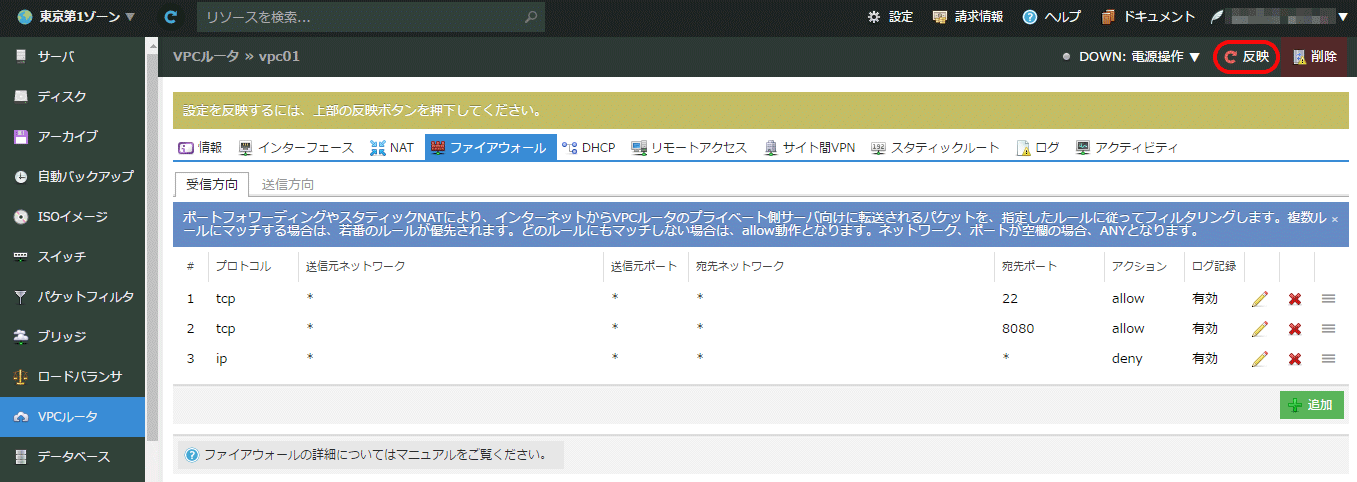This screenshot has width=1357, height=482.
Task: Click the VPCルータ breadcrumb link
Action: (206, 57)
